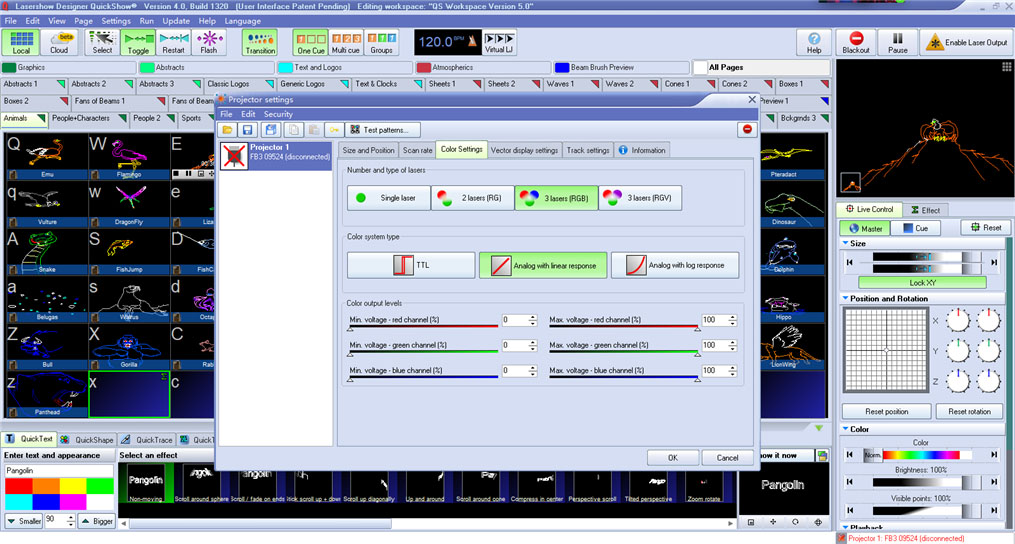Click the Help toolbar icon
This screenshot has width=1015, height=544.
pyautogui.click(x=814, y=42)
